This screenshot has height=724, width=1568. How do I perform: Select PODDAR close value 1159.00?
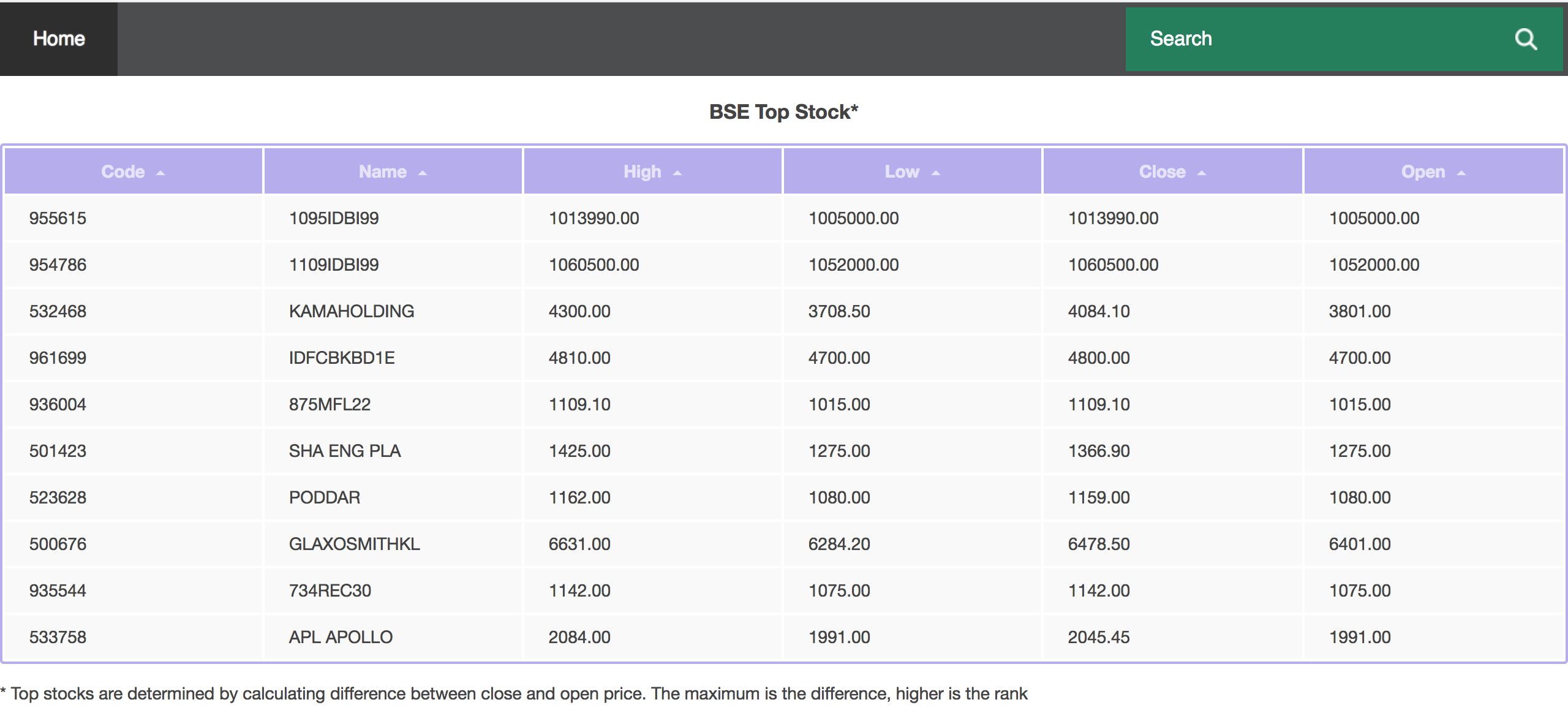pos(1099,497)
